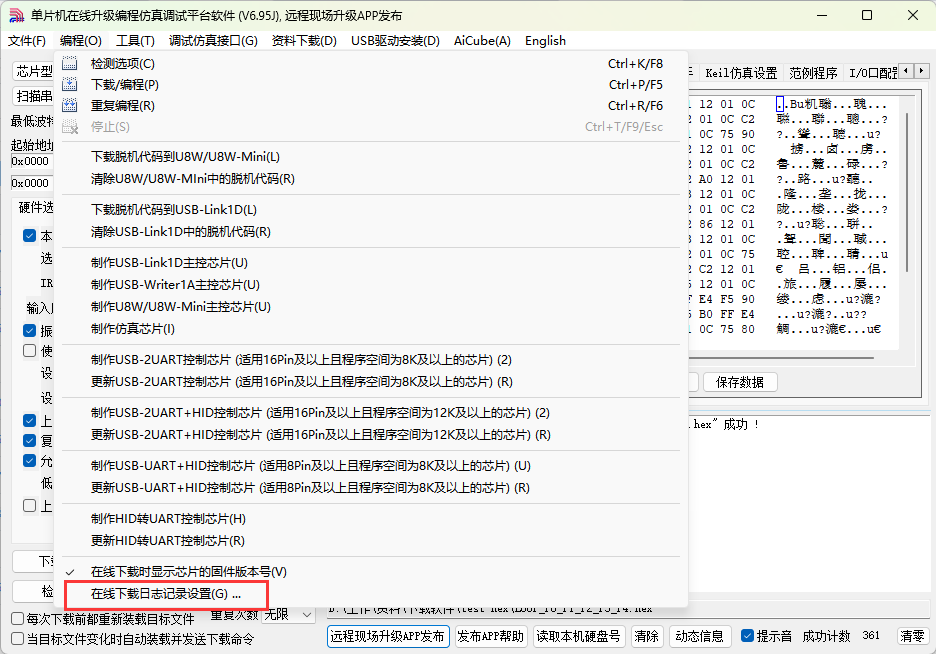Choose 制作HID转UART控制芯片(H)

tap(371, 519)
